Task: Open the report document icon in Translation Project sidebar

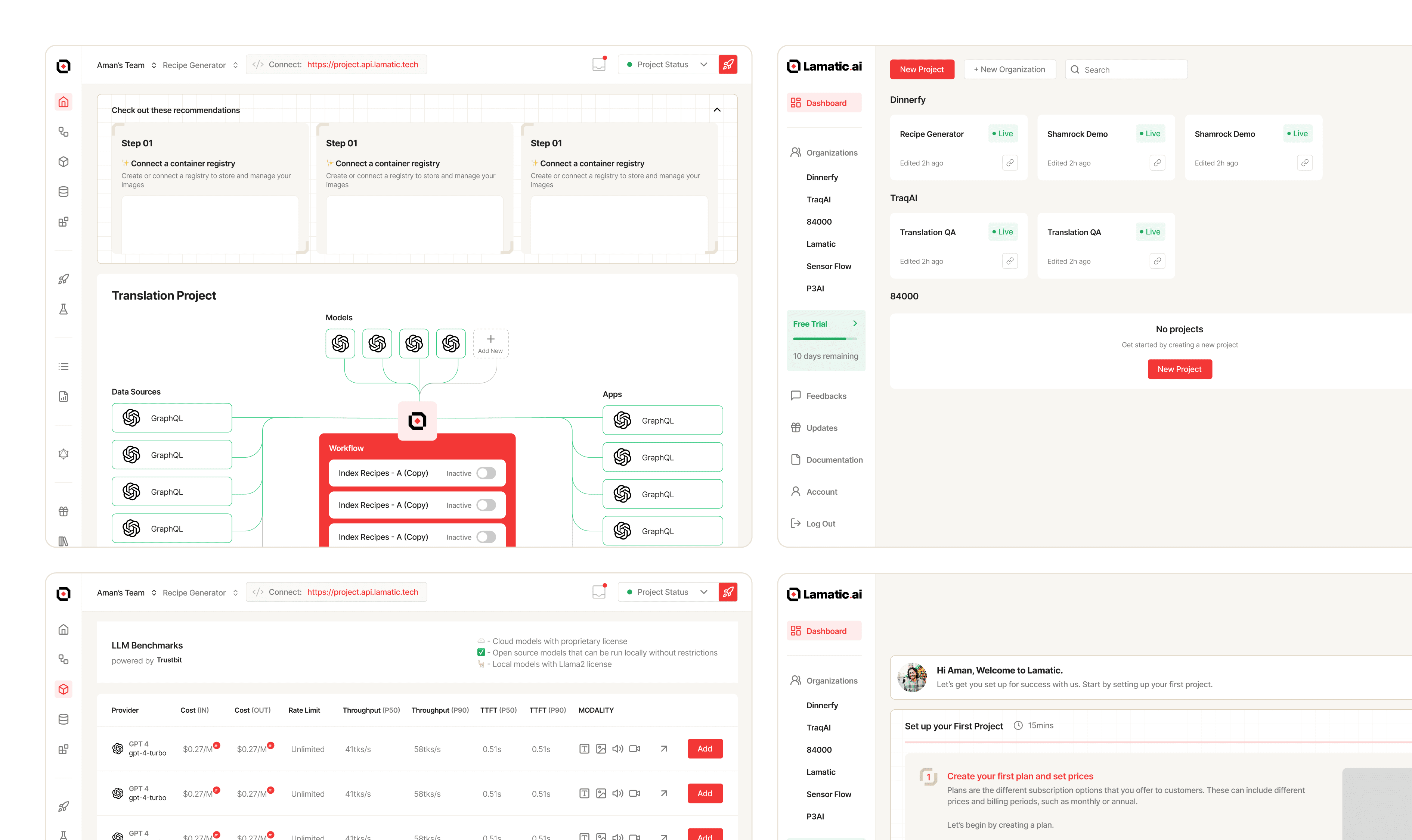Action: pos(64,397)
